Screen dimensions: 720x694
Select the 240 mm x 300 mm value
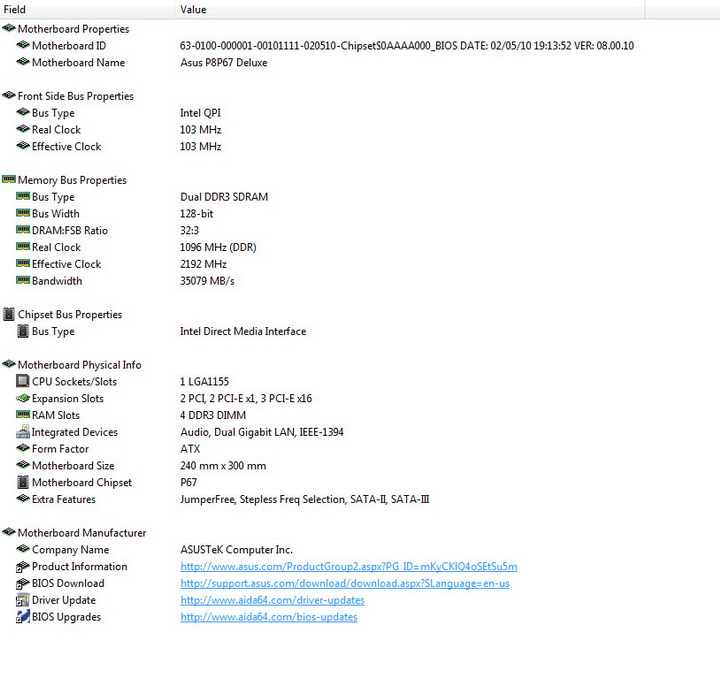223,466
